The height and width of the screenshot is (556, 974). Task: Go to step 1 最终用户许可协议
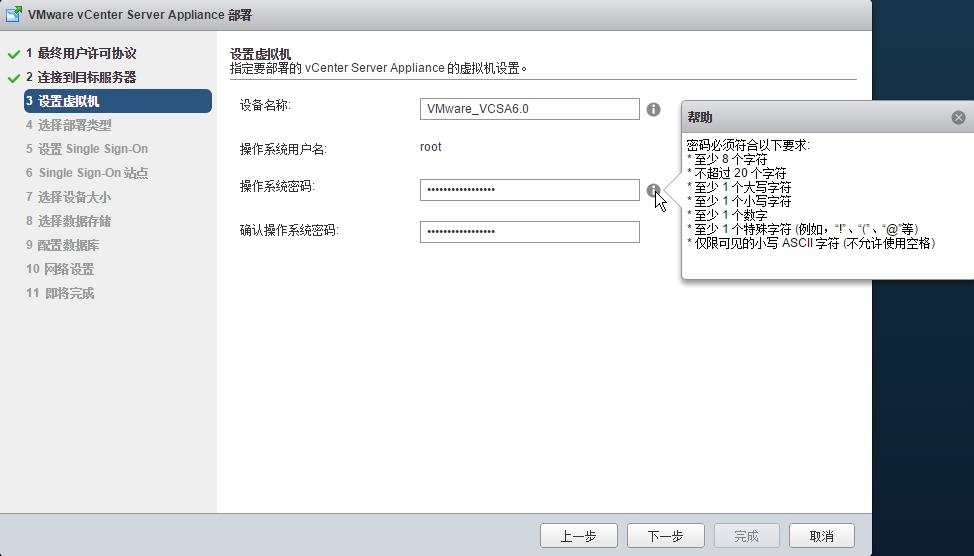point(81,53)
